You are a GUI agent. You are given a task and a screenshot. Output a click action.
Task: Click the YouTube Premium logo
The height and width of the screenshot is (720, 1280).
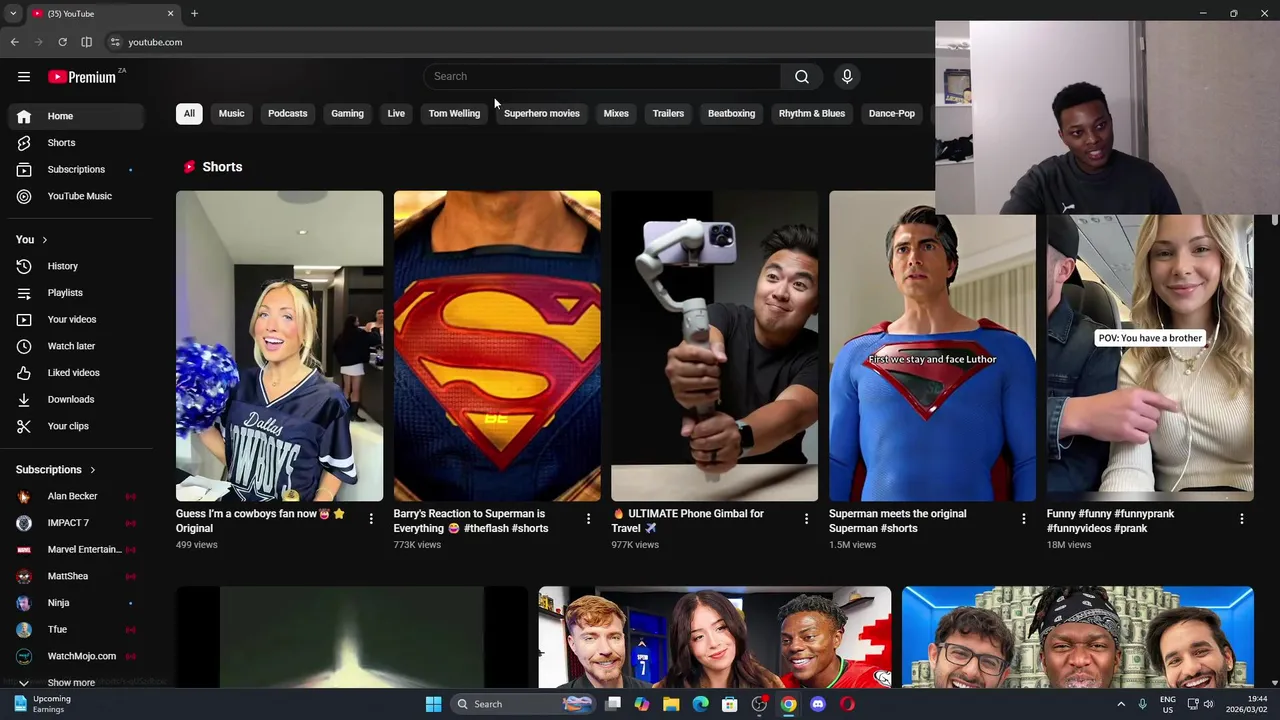point(83,77)
